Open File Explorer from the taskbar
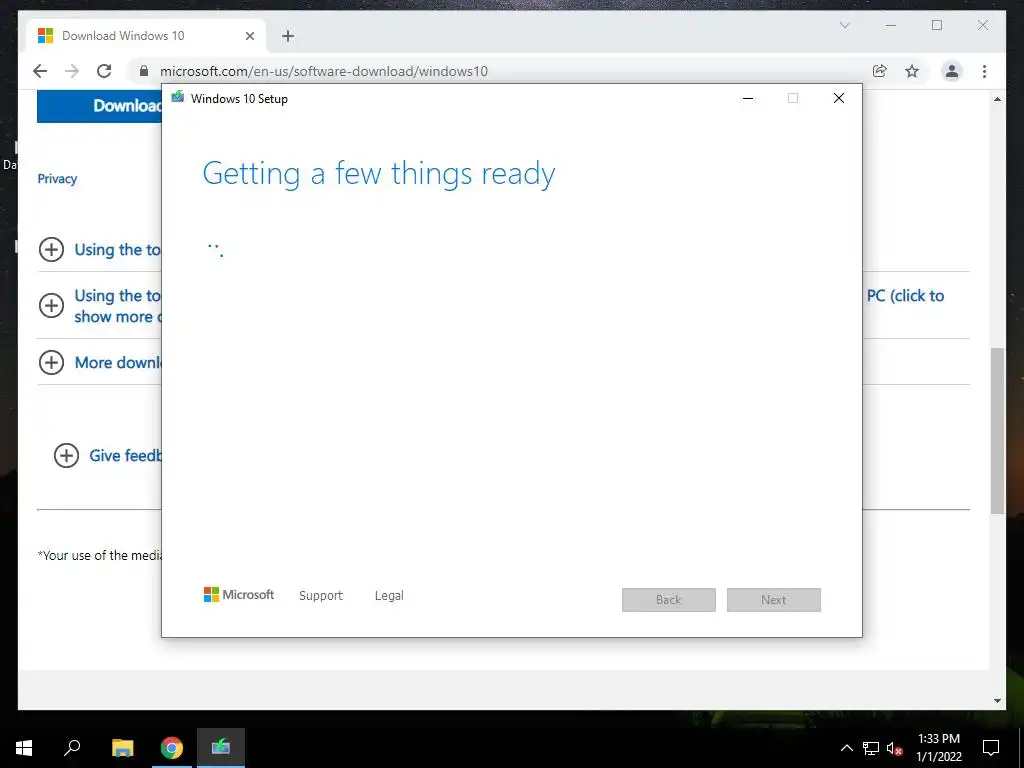This screenshot has width=1024, height=768. click(x=122, y=748)
